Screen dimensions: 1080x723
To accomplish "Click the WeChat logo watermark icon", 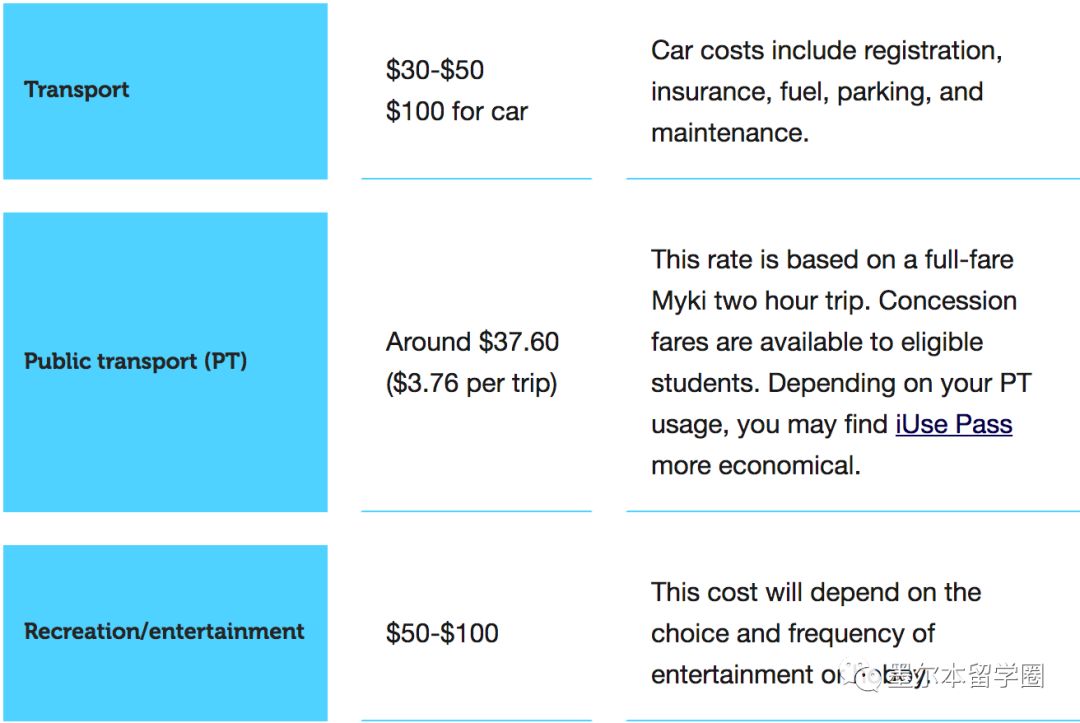I will (862, 677).
